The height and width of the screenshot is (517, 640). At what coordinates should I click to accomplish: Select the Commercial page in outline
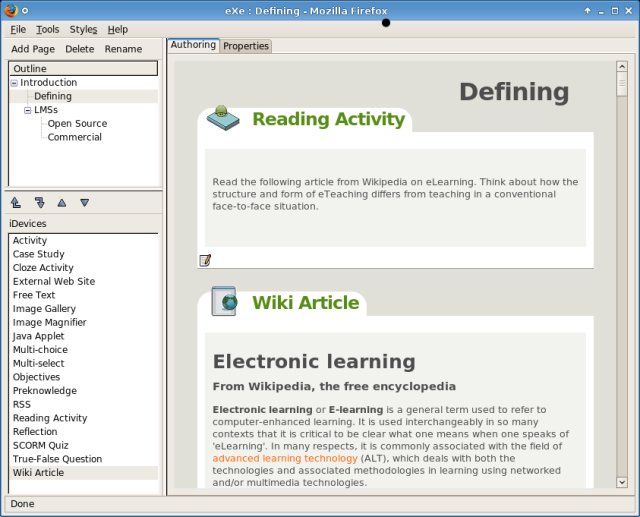(74, 137)
